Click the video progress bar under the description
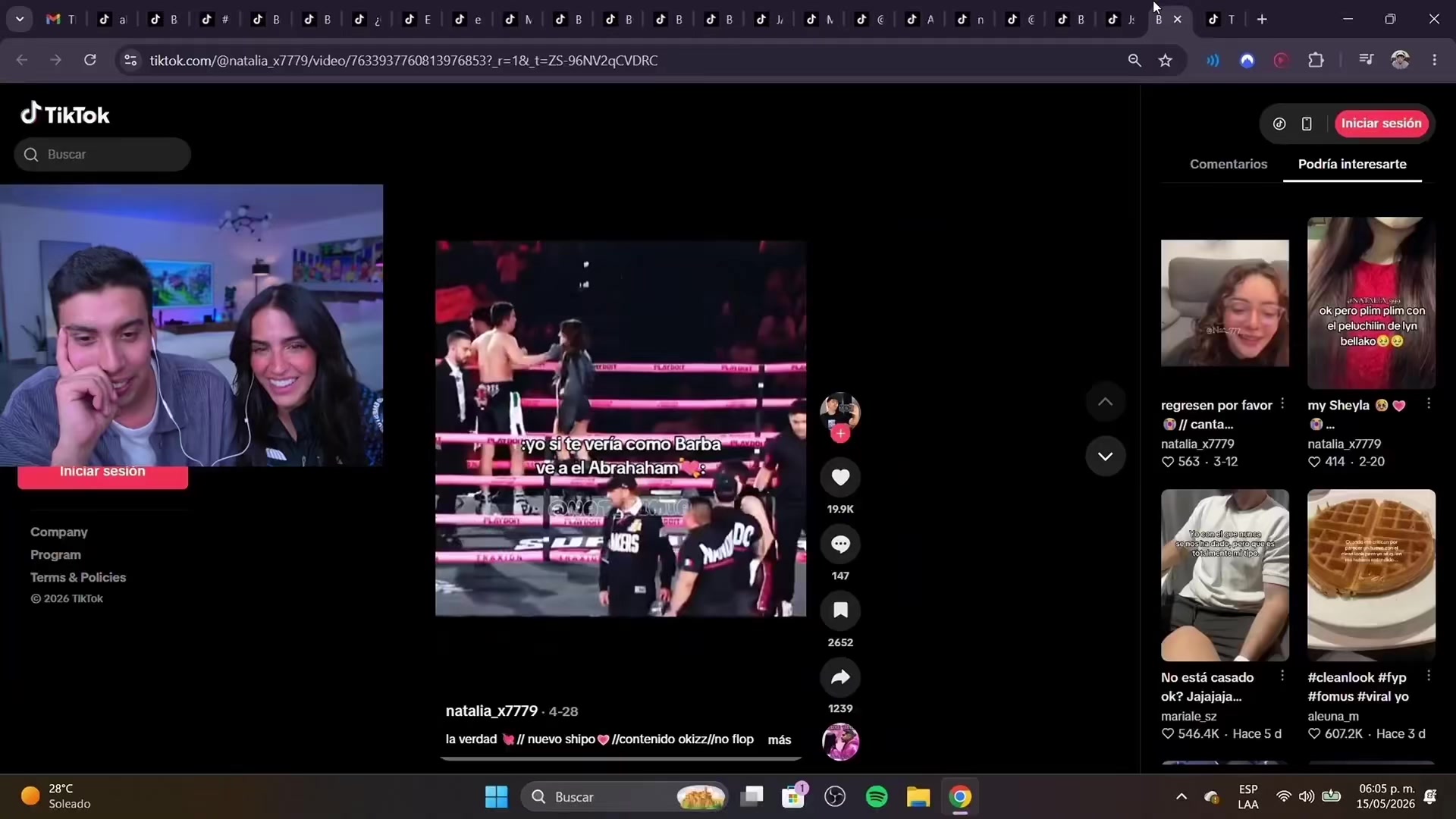This screenshot has width=1456, height=819. click(x=620, y=758)
